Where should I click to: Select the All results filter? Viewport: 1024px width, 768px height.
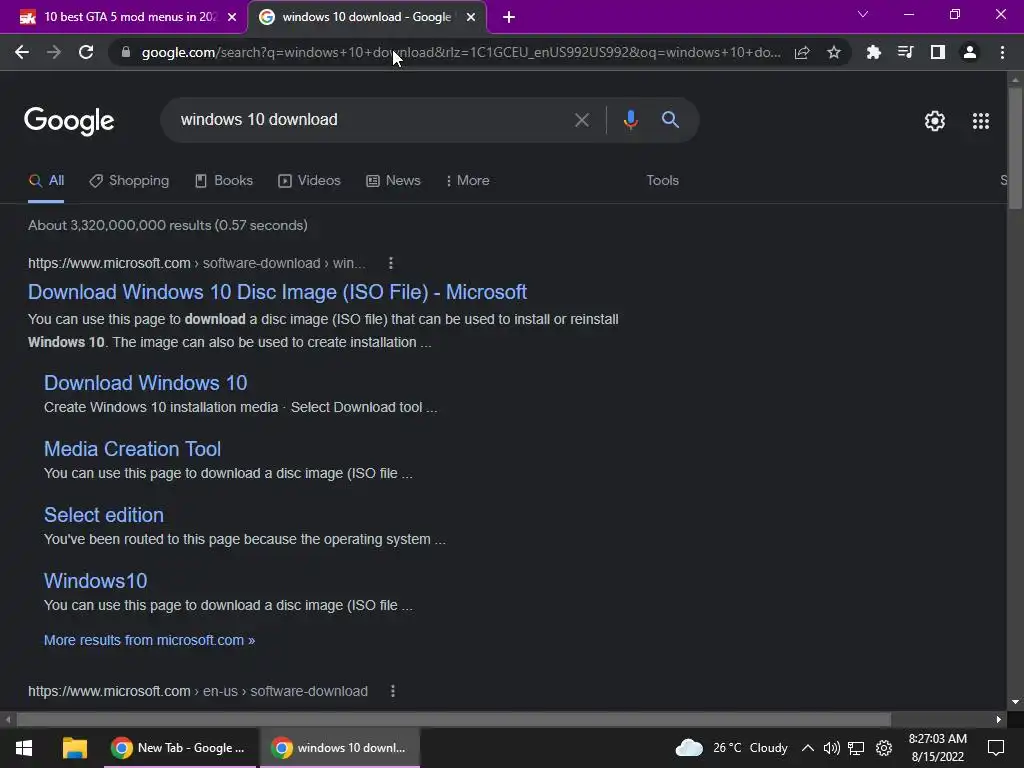[x=46, y=181]
